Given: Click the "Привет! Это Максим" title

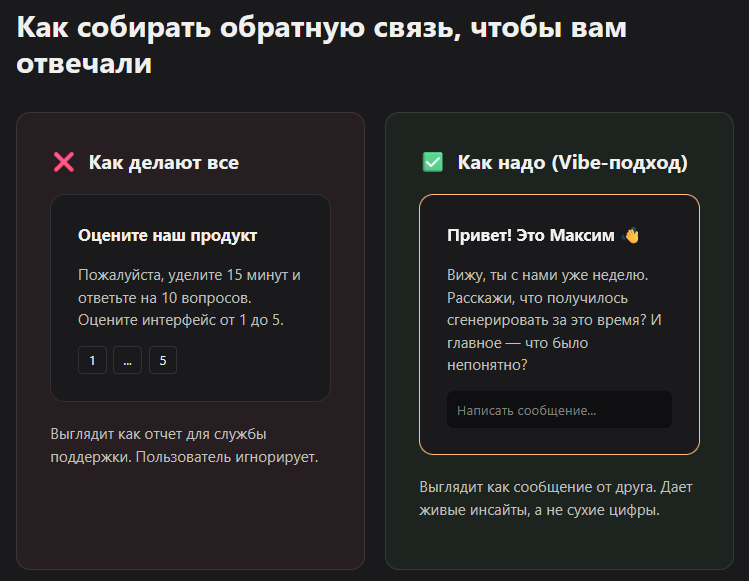Looking at the screenshot, I should [531, 236].
